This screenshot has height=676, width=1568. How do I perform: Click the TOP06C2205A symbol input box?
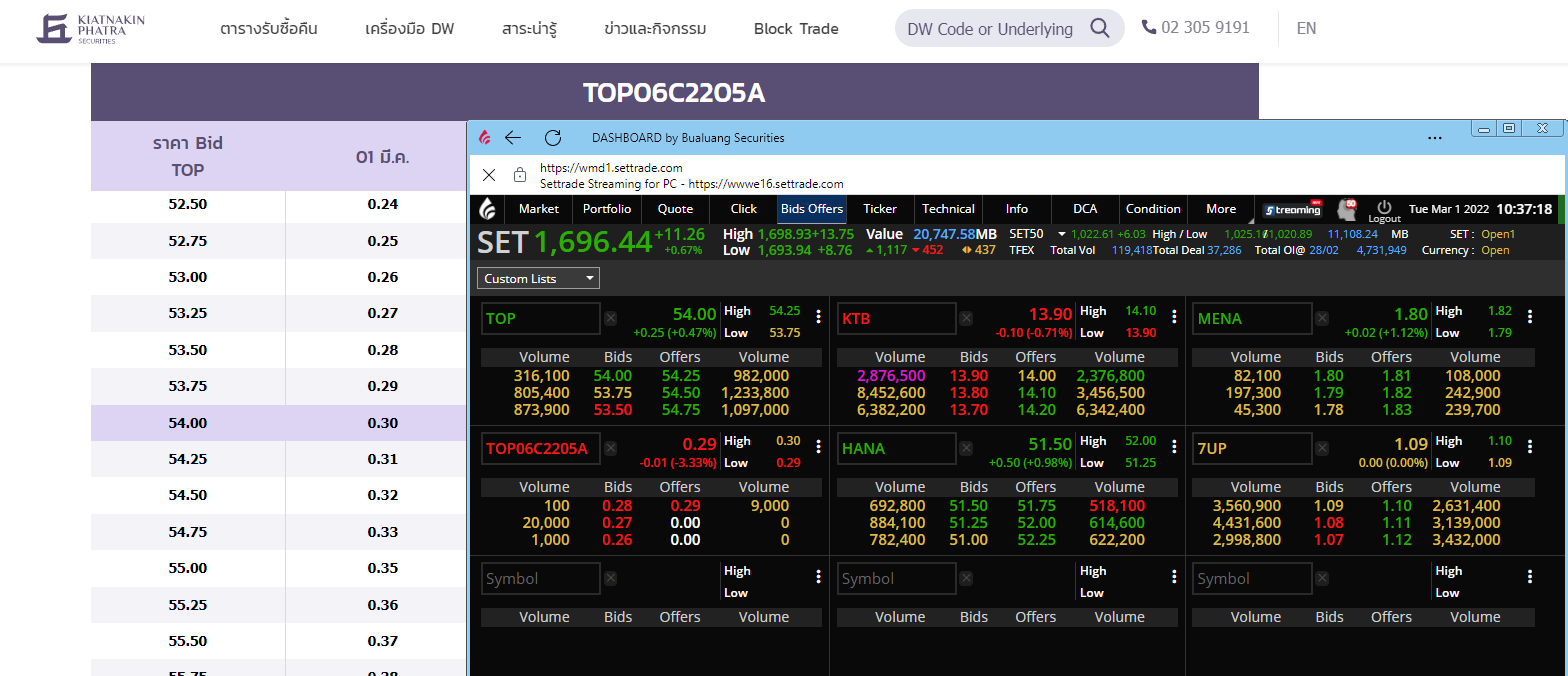[541, 449]
